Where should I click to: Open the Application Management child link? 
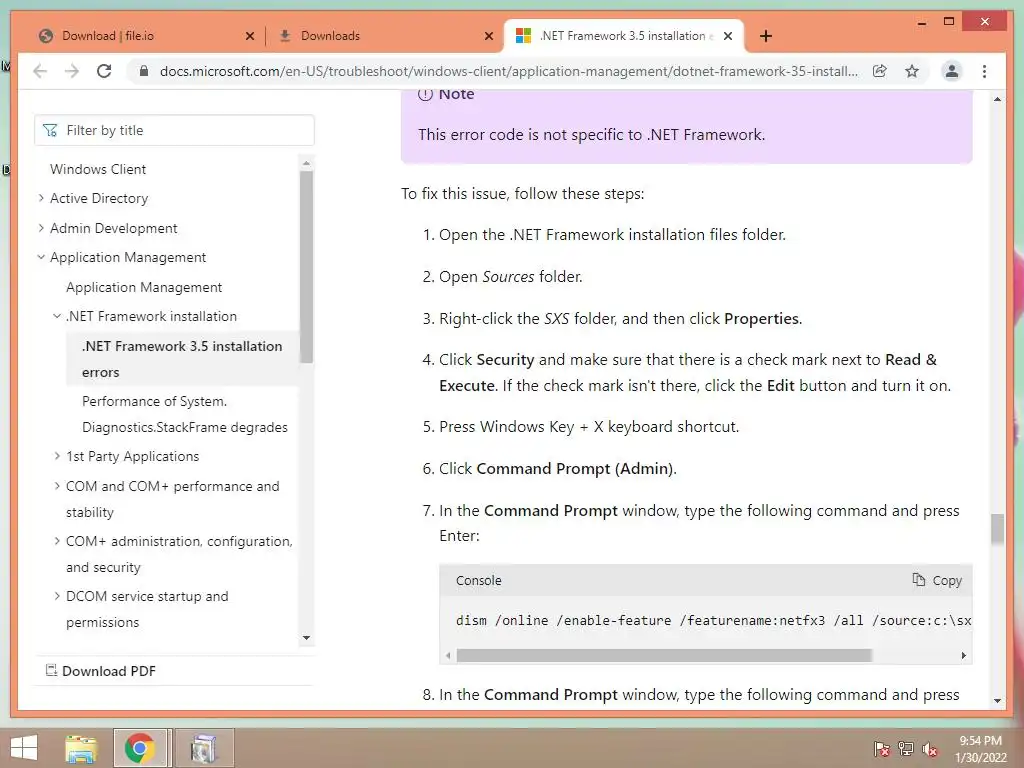(x=144, y=287)
